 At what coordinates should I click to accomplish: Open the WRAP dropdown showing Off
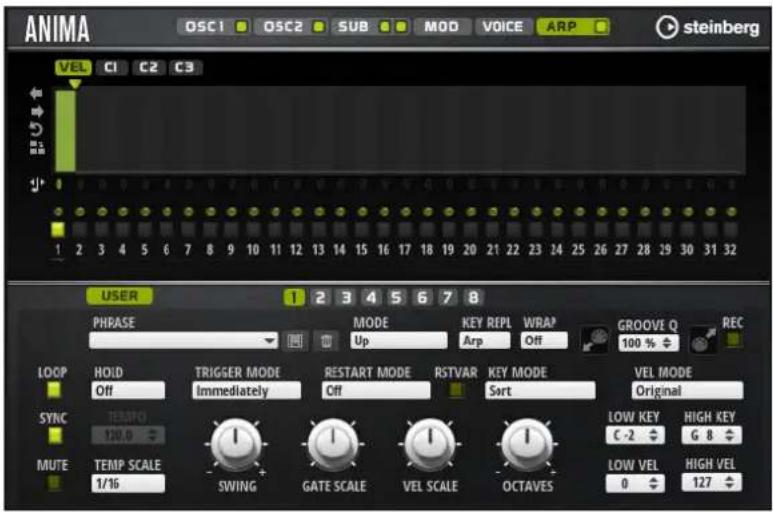point(544,341)
